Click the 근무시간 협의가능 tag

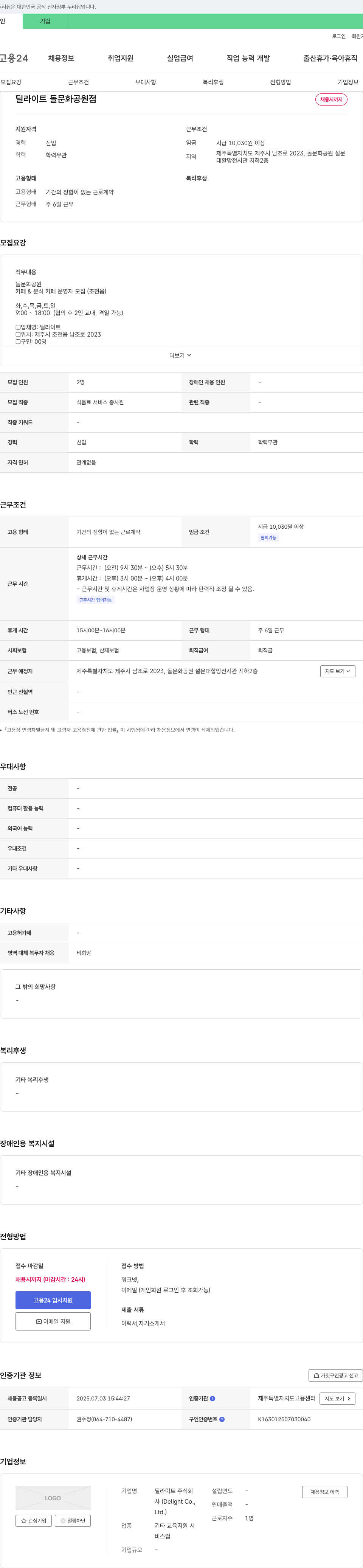tap(95, 600)
